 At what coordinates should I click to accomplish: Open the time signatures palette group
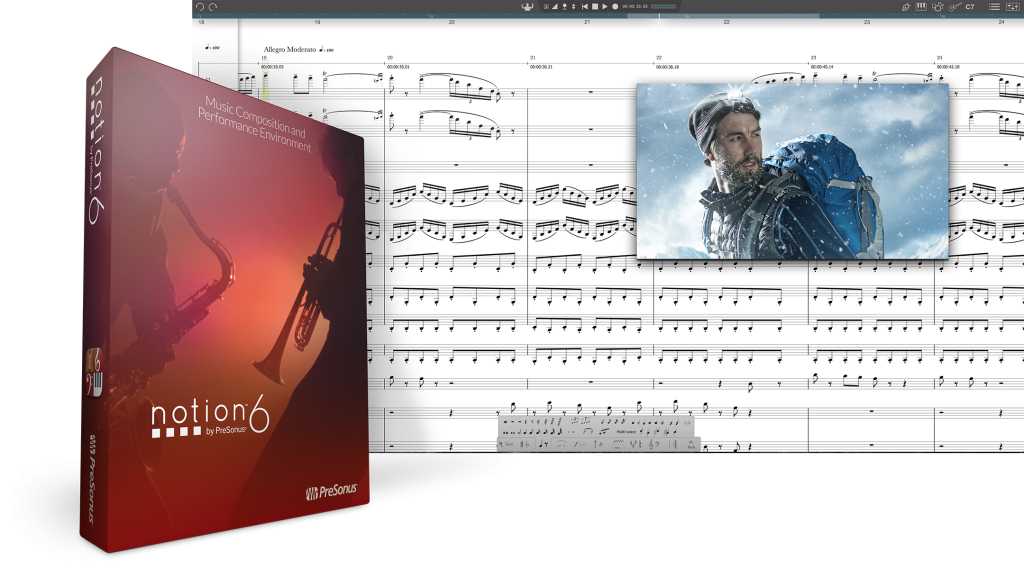point(635,444)
